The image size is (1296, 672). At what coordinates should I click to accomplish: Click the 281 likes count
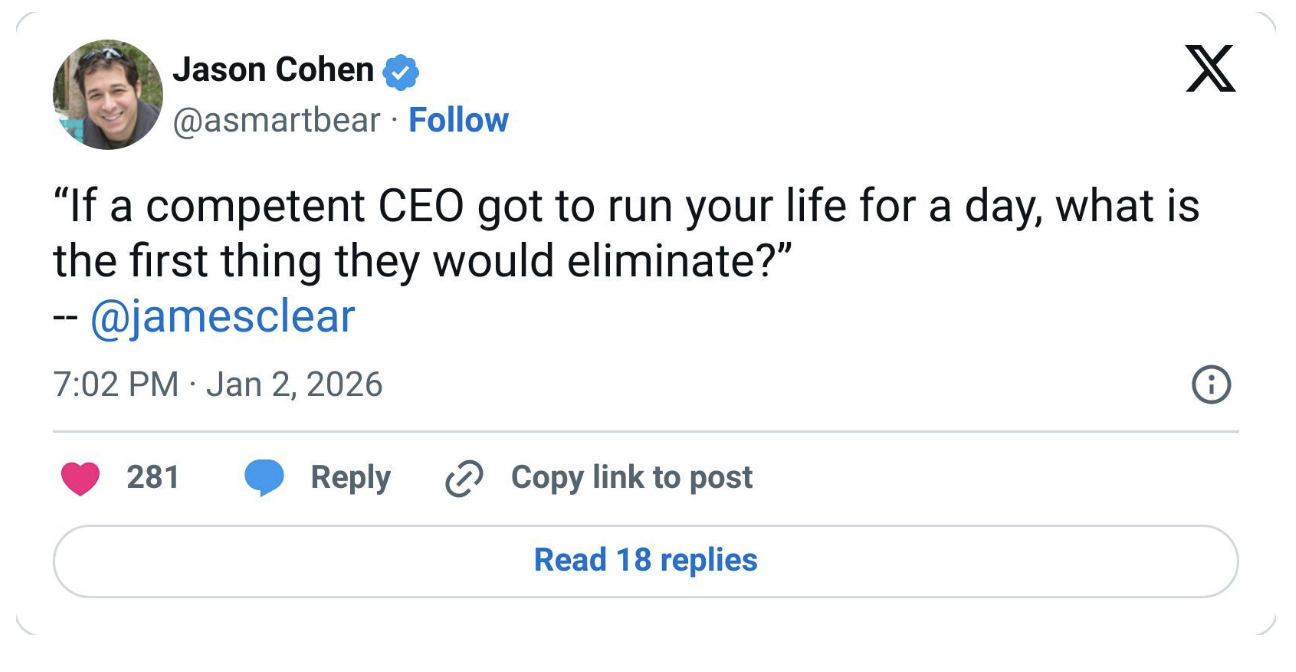click(153, 477)
